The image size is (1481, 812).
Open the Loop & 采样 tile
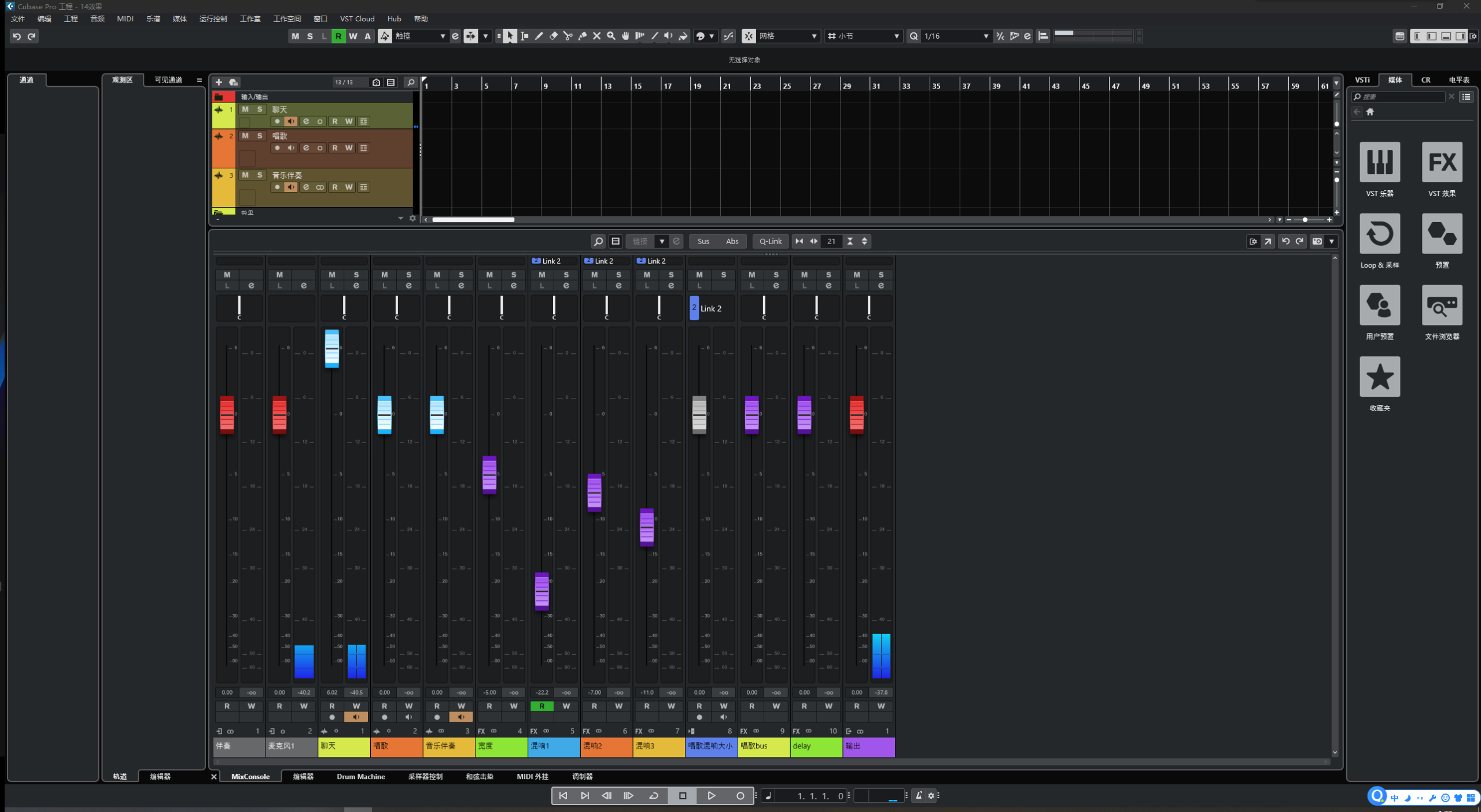(1379, 234)
